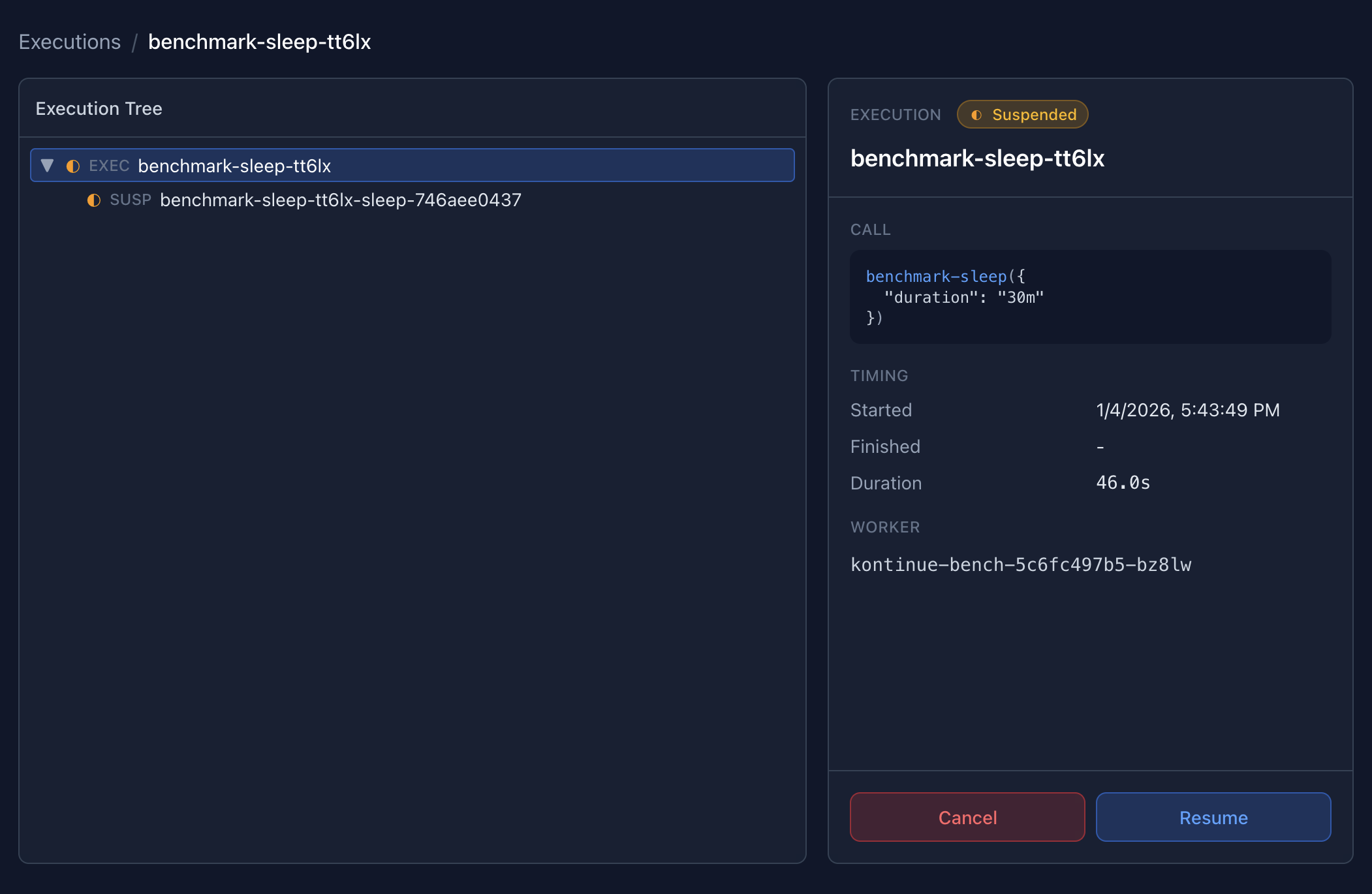
Task: Click the "duration": "30m" argument line
Action: click(963, 298)
